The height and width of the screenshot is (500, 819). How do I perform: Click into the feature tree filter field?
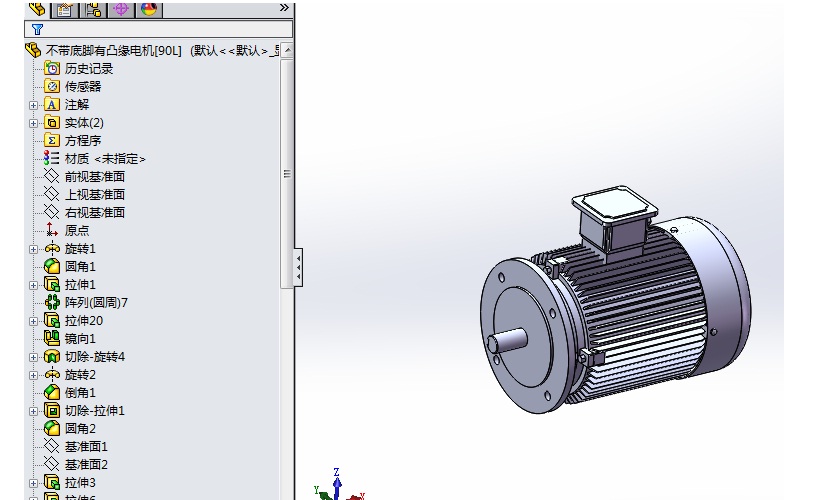point(158,30)
